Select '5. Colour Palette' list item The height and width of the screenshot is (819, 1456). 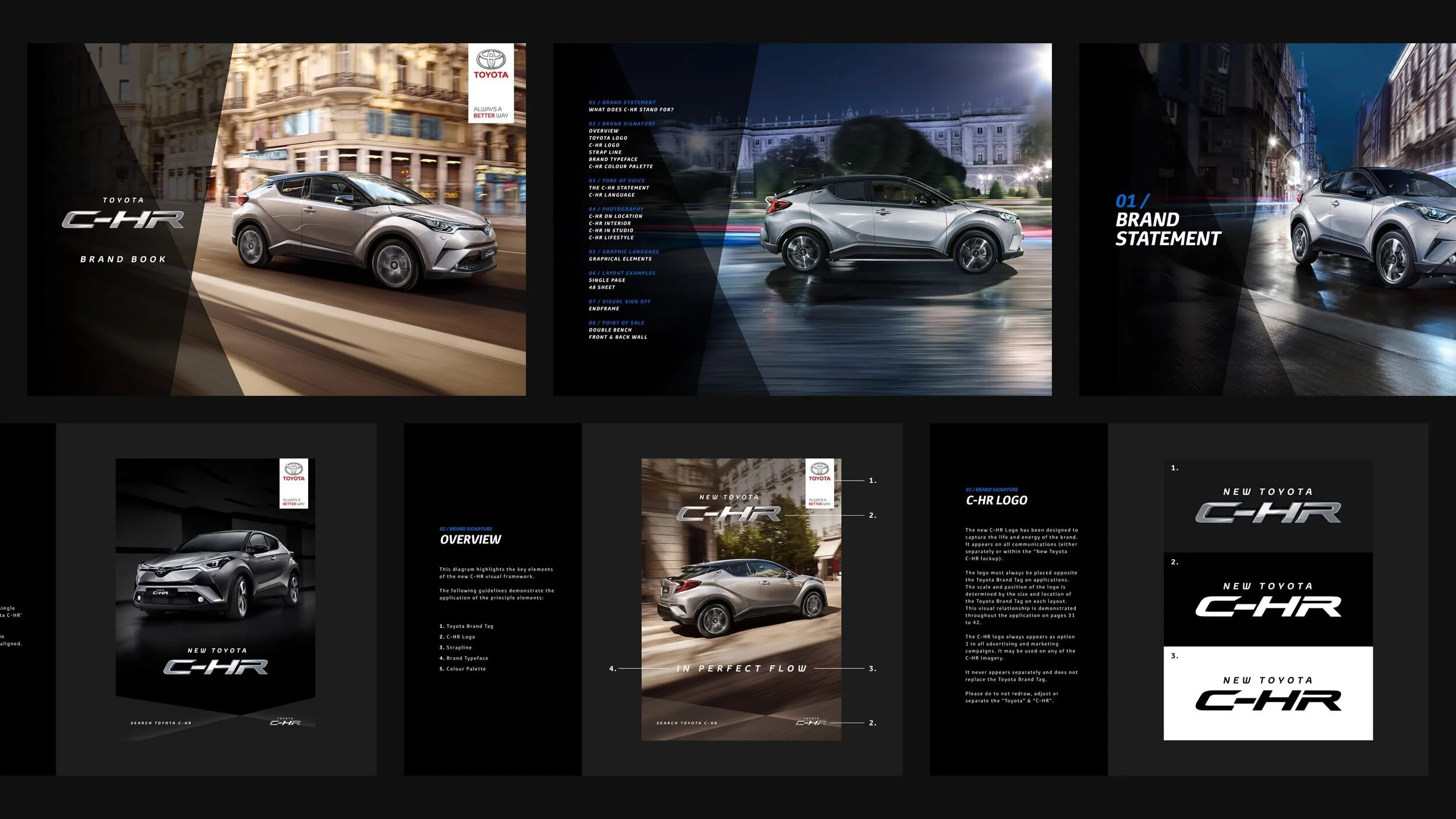tap(462, 669)
